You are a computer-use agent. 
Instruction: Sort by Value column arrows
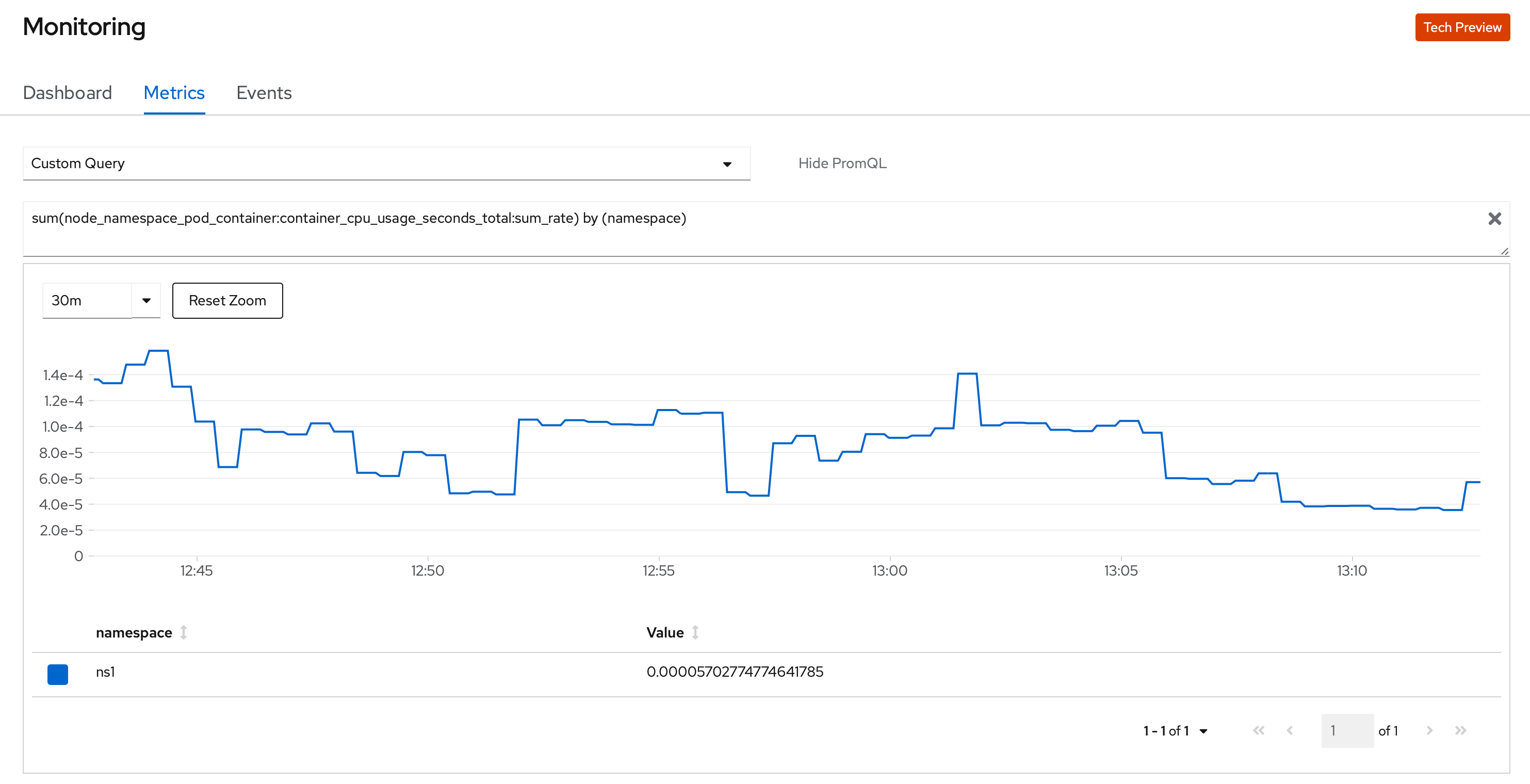coord(695,632)
